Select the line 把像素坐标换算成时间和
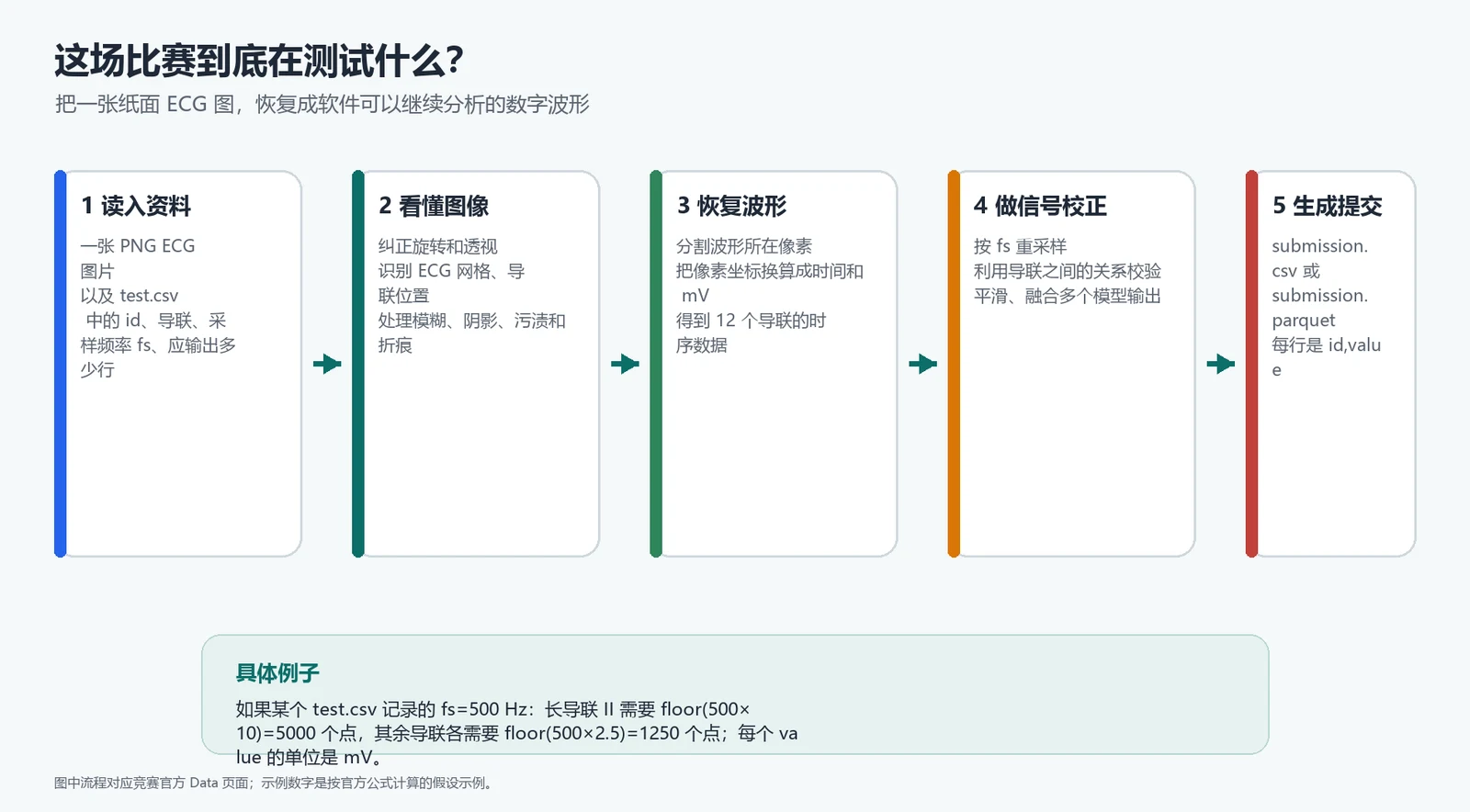1470x812 pixels. [x=770, y=271]
